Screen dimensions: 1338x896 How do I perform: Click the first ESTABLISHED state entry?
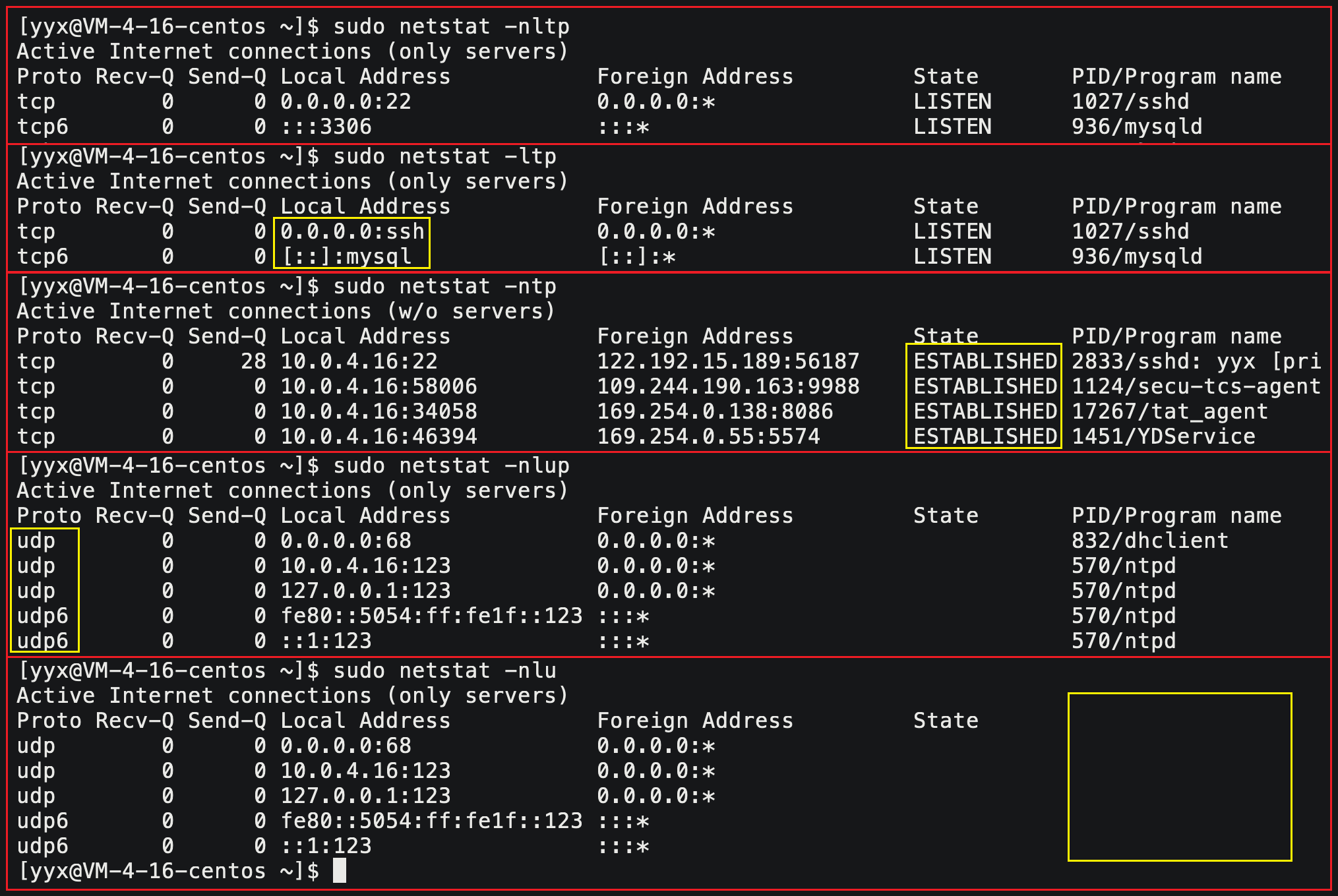tap(985, 361)
